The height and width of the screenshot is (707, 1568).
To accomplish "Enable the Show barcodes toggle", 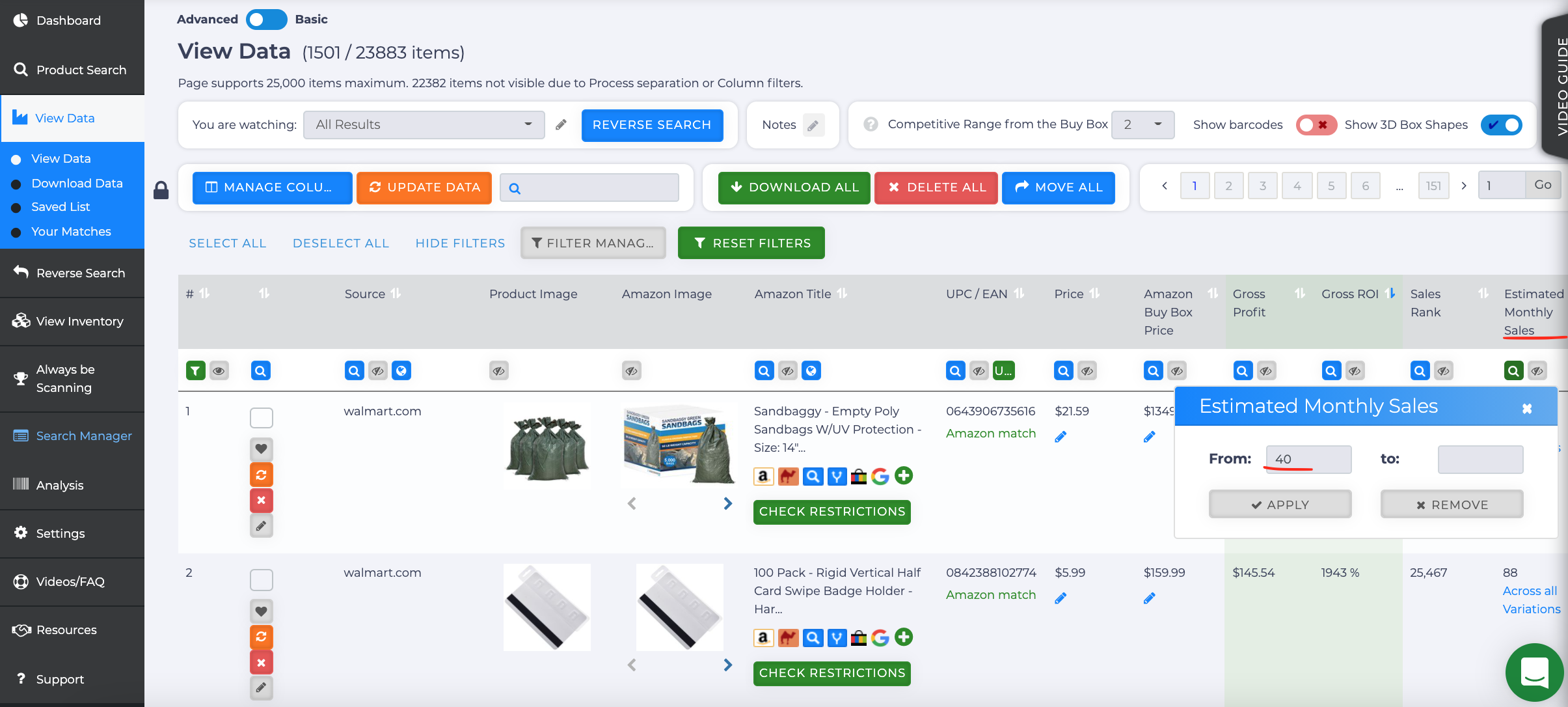I will coord(1315,124).
